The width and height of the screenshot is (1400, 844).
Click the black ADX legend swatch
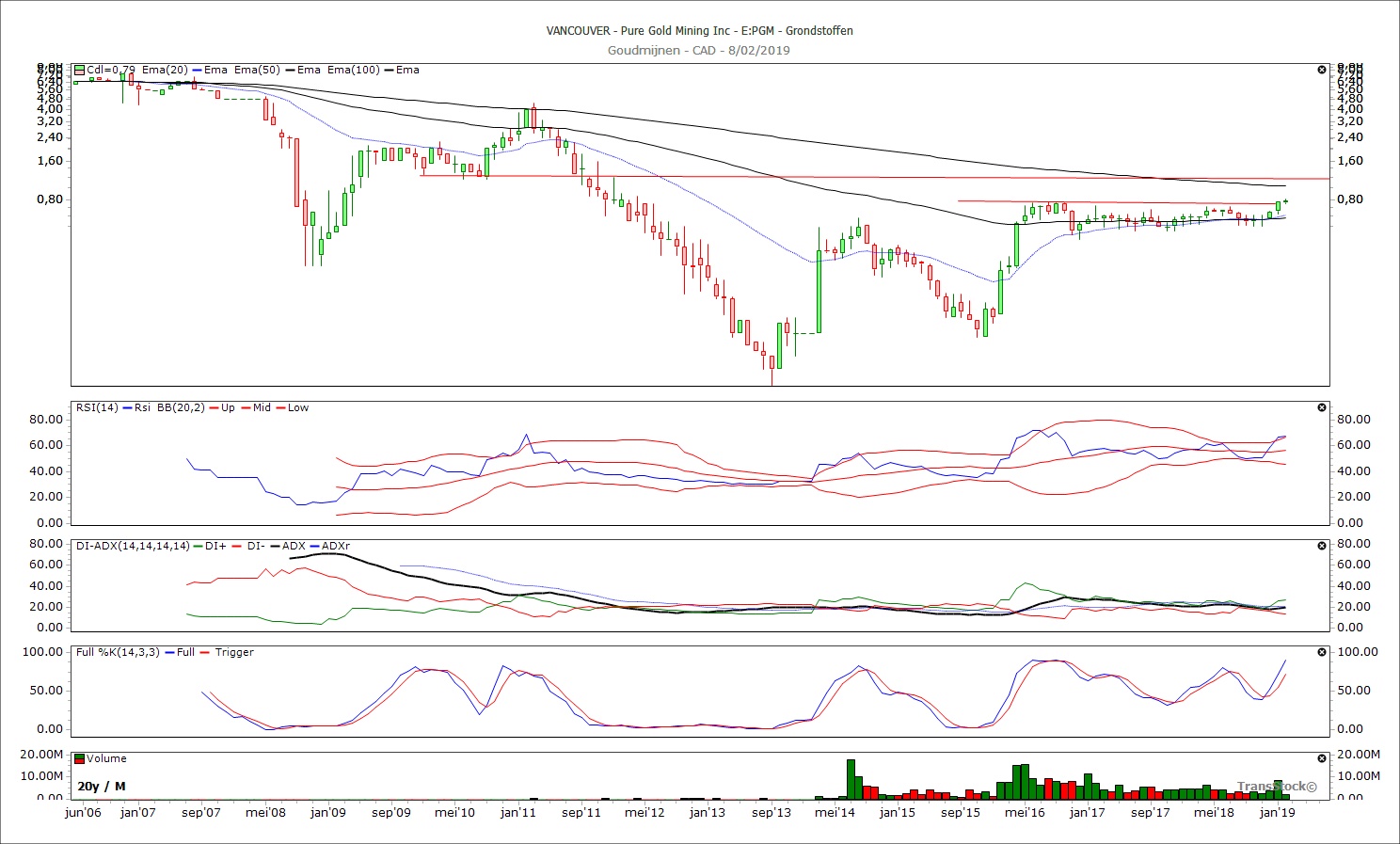[274, 546]
